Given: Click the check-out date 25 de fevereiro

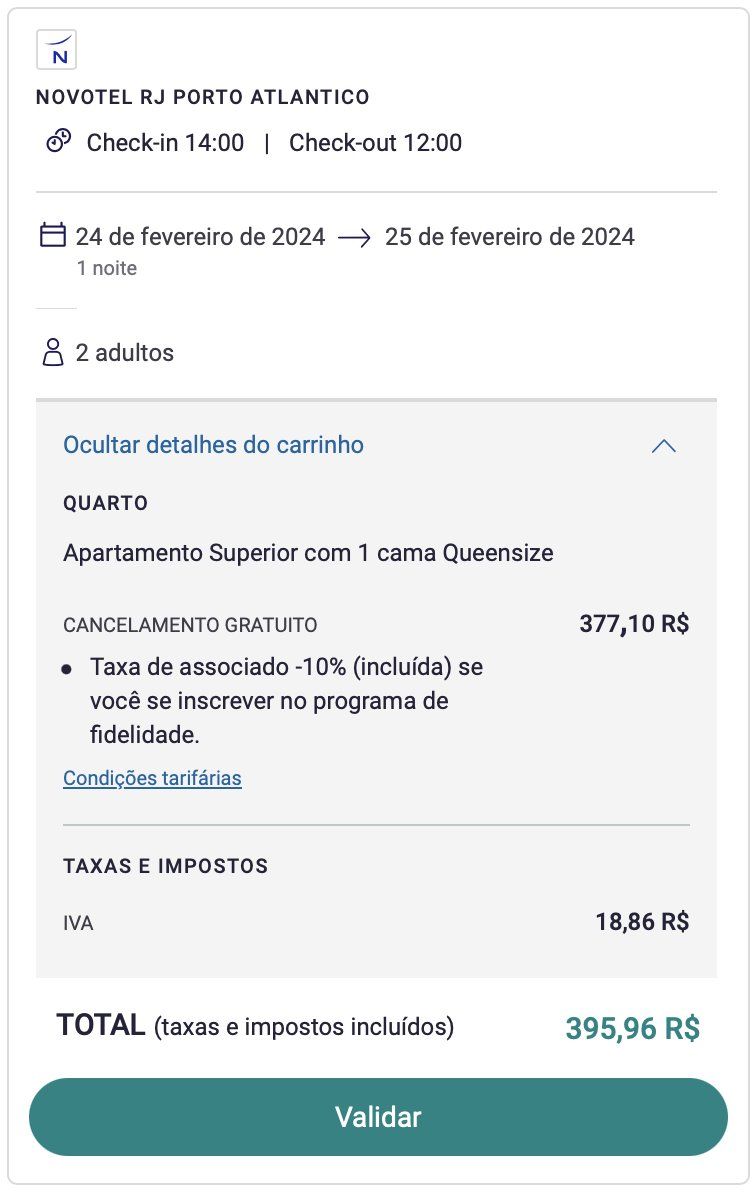Looking at the screenshot, I should tap(510, 237).
